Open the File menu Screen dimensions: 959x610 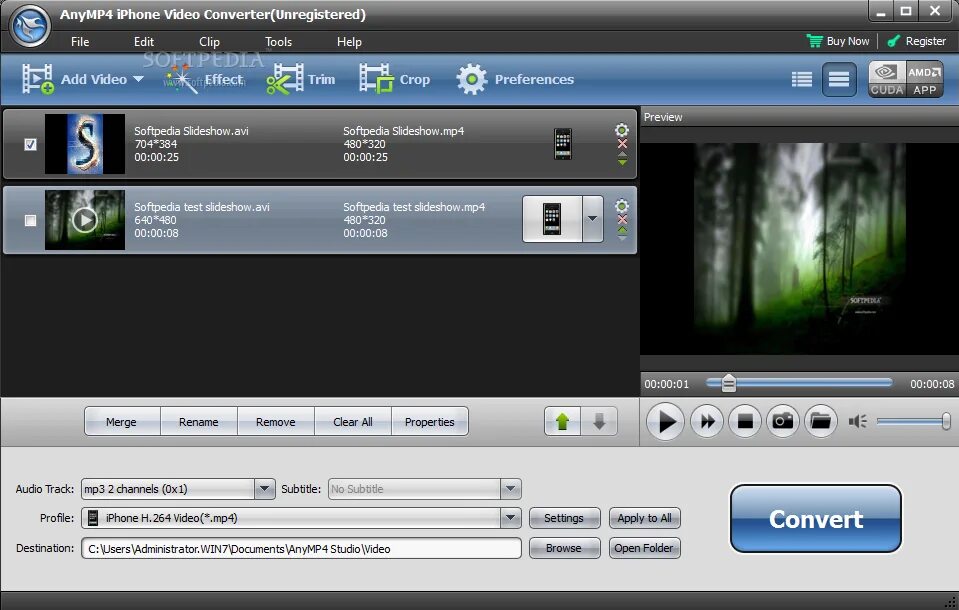click(80, 42)
